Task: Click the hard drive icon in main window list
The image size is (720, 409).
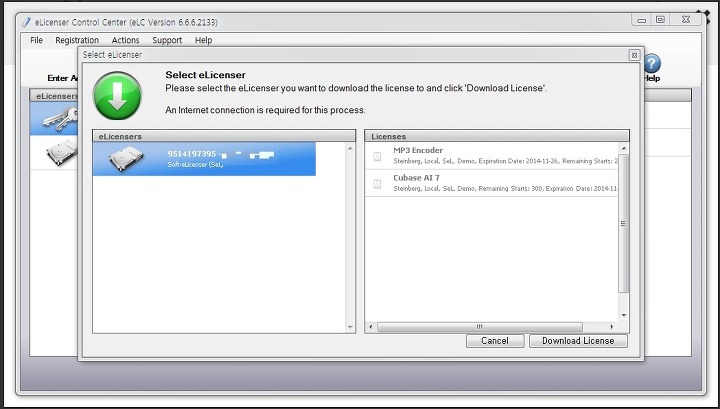Action: (x=62, y=152)
